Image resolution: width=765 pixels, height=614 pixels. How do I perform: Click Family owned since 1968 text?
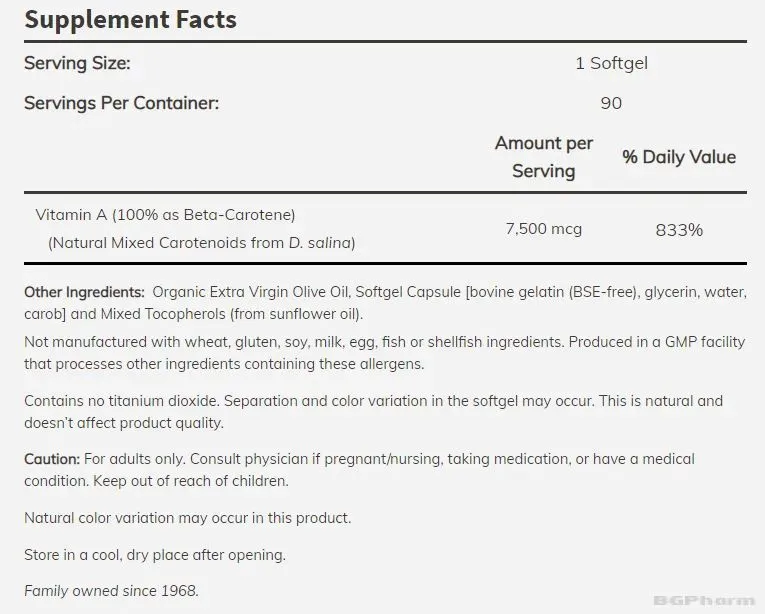click(x=111, y=591)
